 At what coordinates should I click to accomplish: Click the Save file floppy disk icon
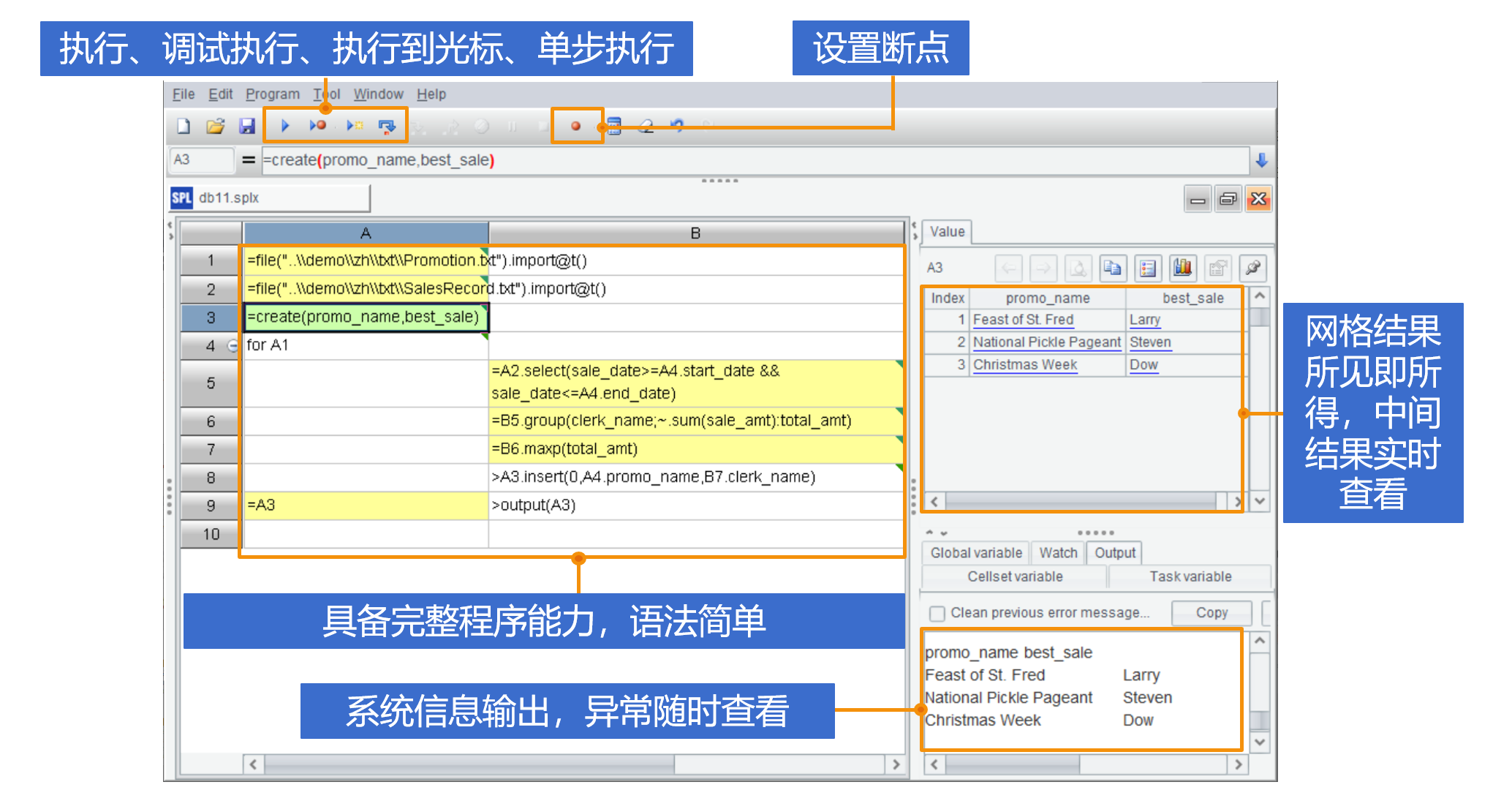point(247,126)
